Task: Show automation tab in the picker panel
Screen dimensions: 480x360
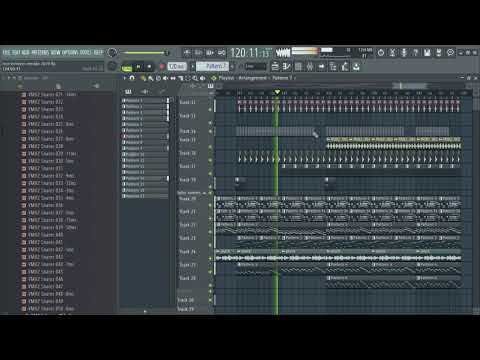Action: [162, 91]
